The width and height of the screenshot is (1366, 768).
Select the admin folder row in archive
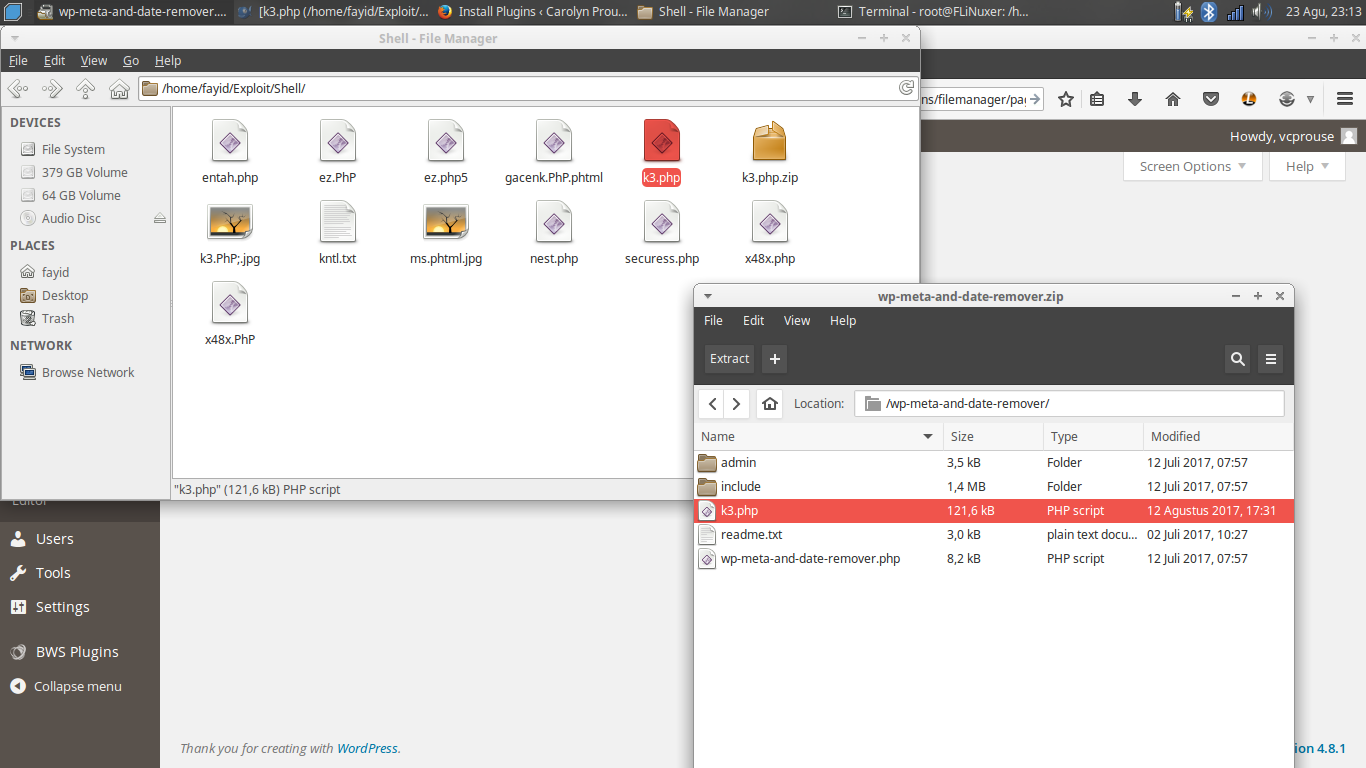coord(994,463)
